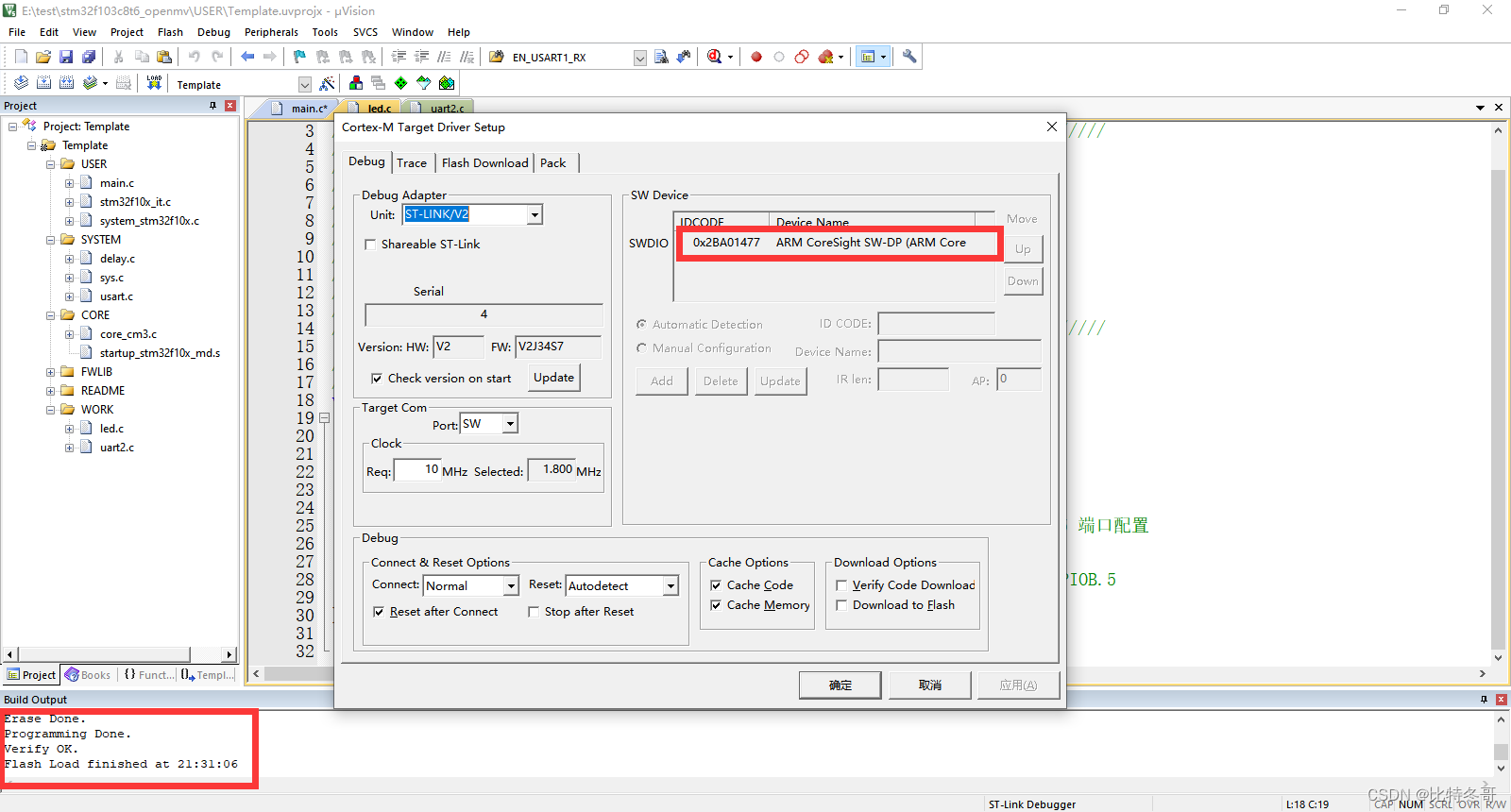Click the editor vertical scrollbar thumb
The width and height of the screenshot is (1511, 812).
tap(1498, 409)
